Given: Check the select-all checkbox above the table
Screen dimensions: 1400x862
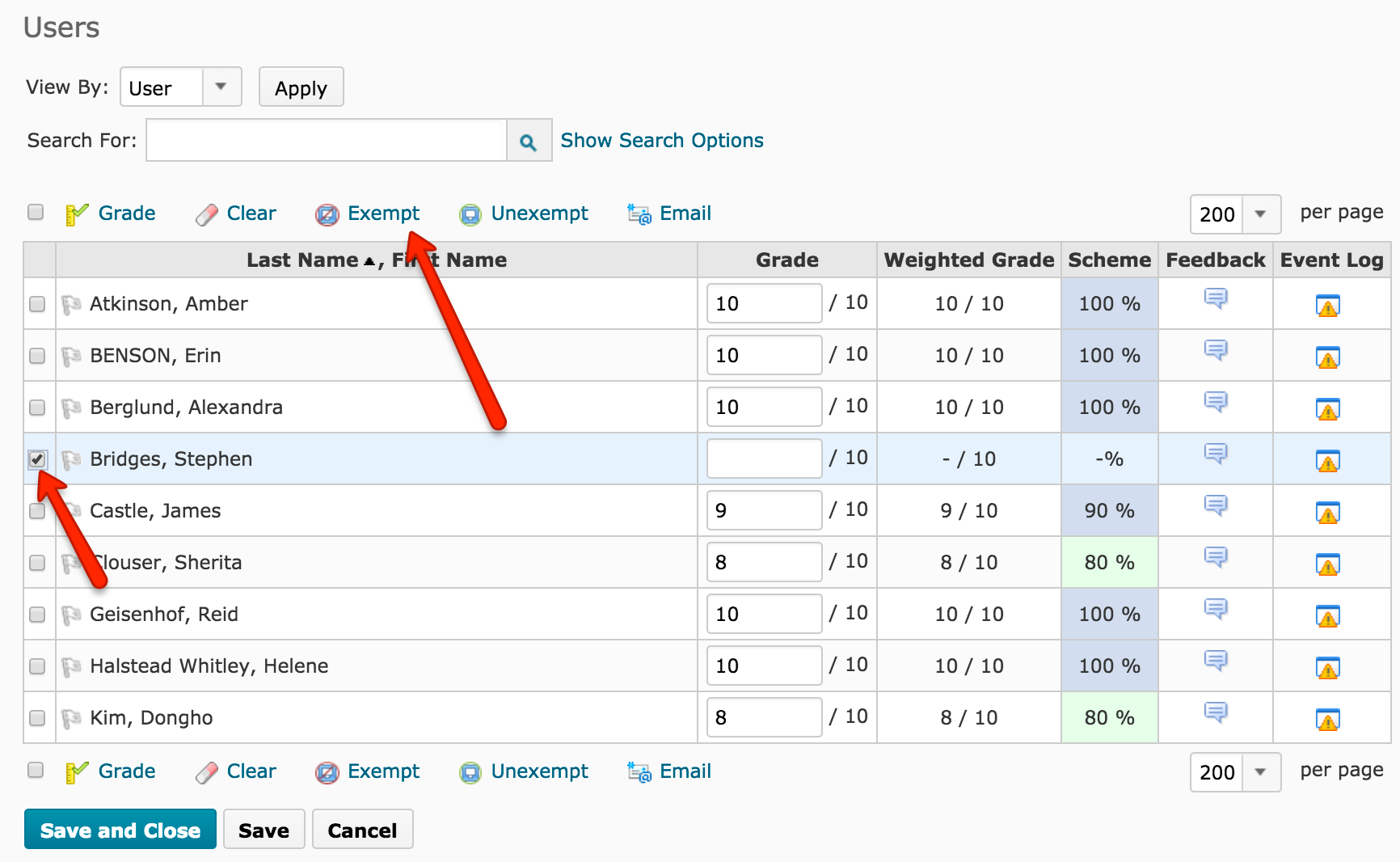Looking at the screenshot, I should [x=35, y=212].
